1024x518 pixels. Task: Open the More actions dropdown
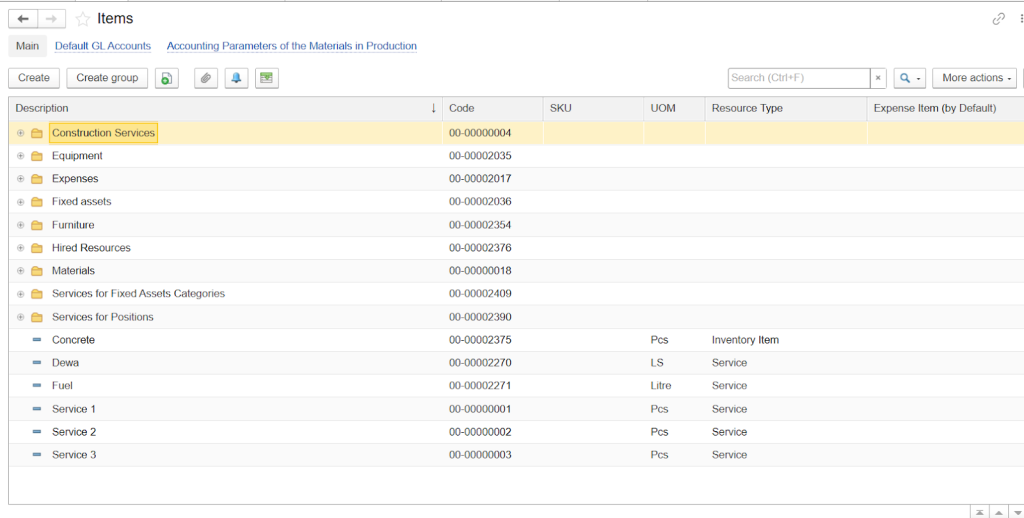click(974, 78)
